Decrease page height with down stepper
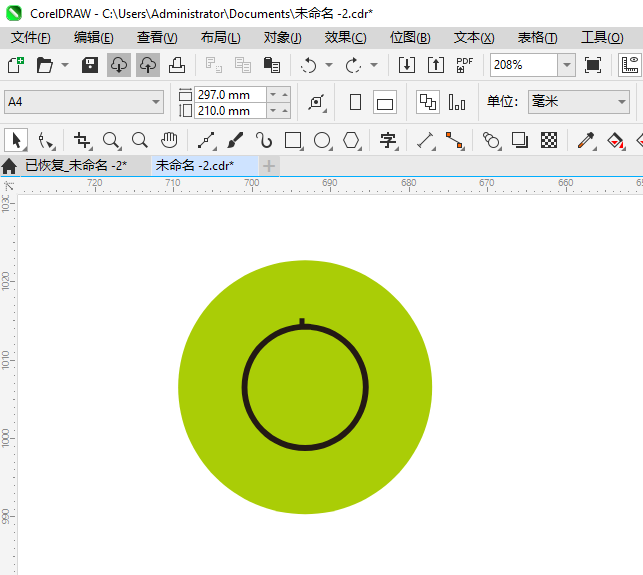This screenshot has width=643, height=575. [273, 111]
